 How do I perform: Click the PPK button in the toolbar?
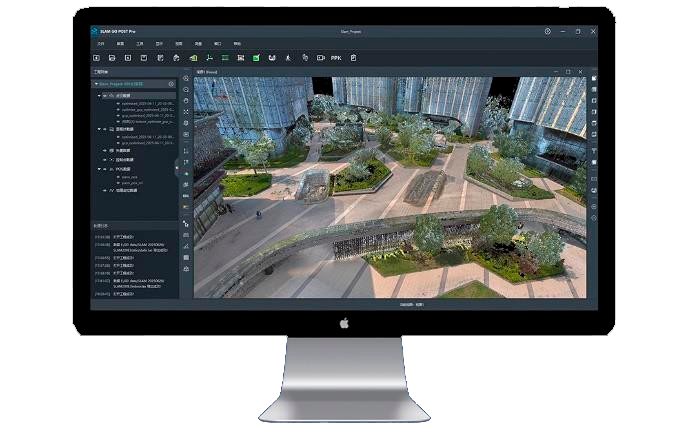tap(336, 58)
